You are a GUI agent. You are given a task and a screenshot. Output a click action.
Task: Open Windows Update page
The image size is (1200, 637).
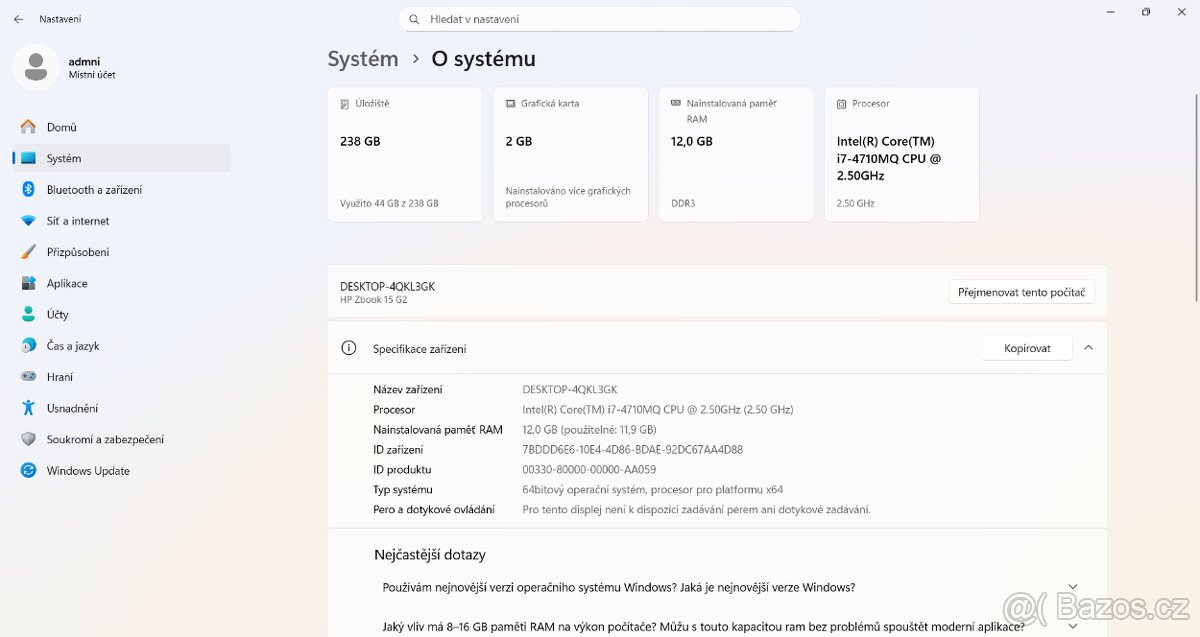click(x=88, y=471)
